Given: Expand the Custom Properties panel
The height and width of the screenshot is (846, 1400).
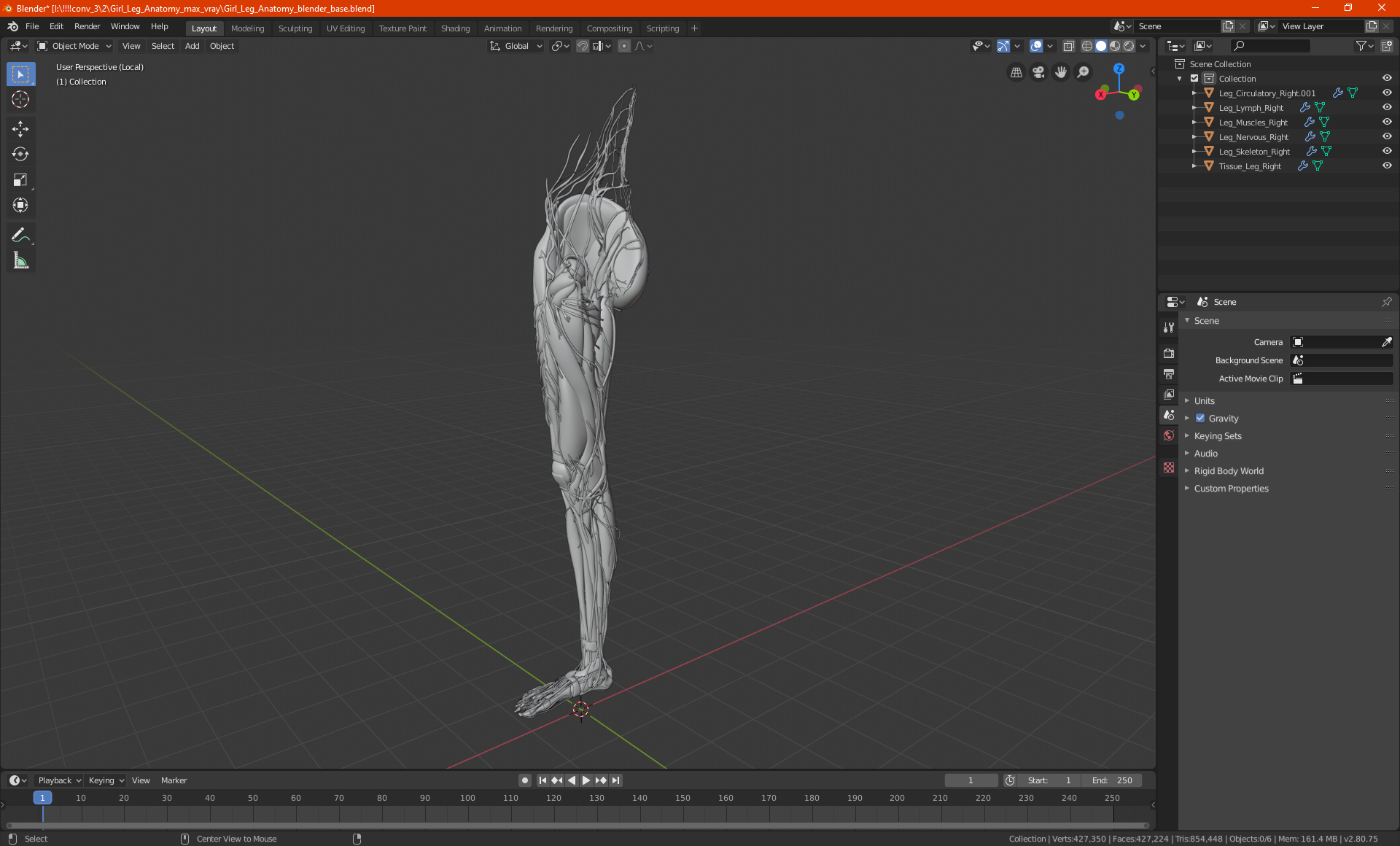Looking at the screenshot, I should pos(1231,489).
